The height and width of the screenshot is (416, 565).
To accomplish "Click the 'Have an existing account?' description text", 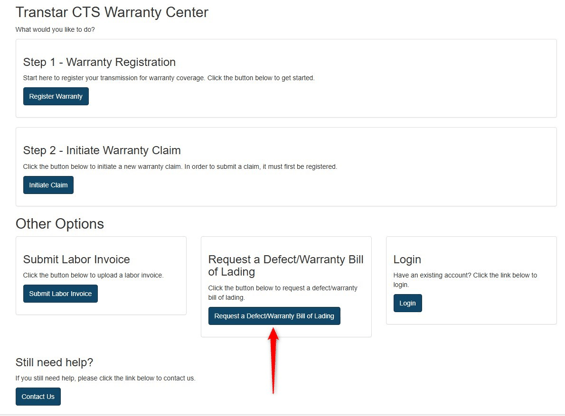I will tap(465, 280).
